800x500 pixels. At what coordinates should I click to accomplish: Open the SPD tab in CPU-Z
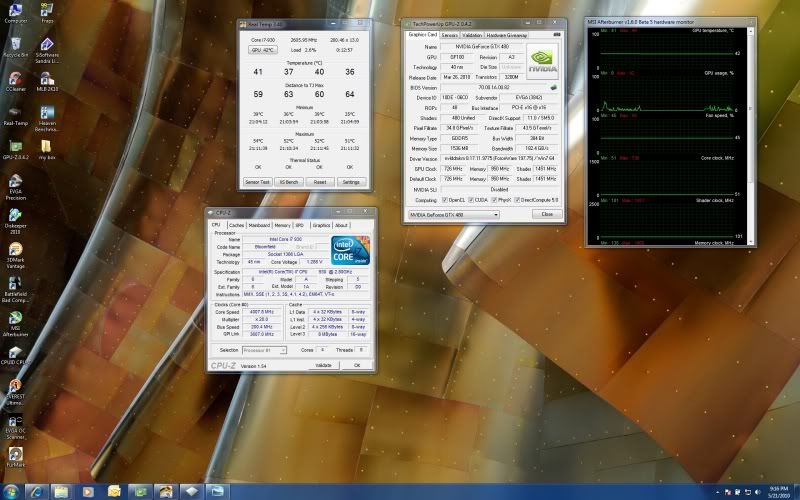pyautogui.click(x=299, y=225)
